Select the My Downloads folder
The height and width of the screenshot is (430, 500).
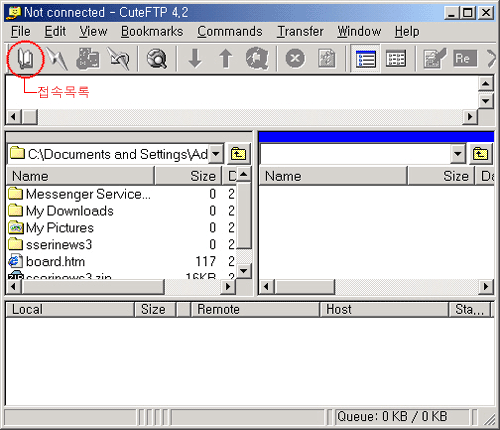click(61, 211)
